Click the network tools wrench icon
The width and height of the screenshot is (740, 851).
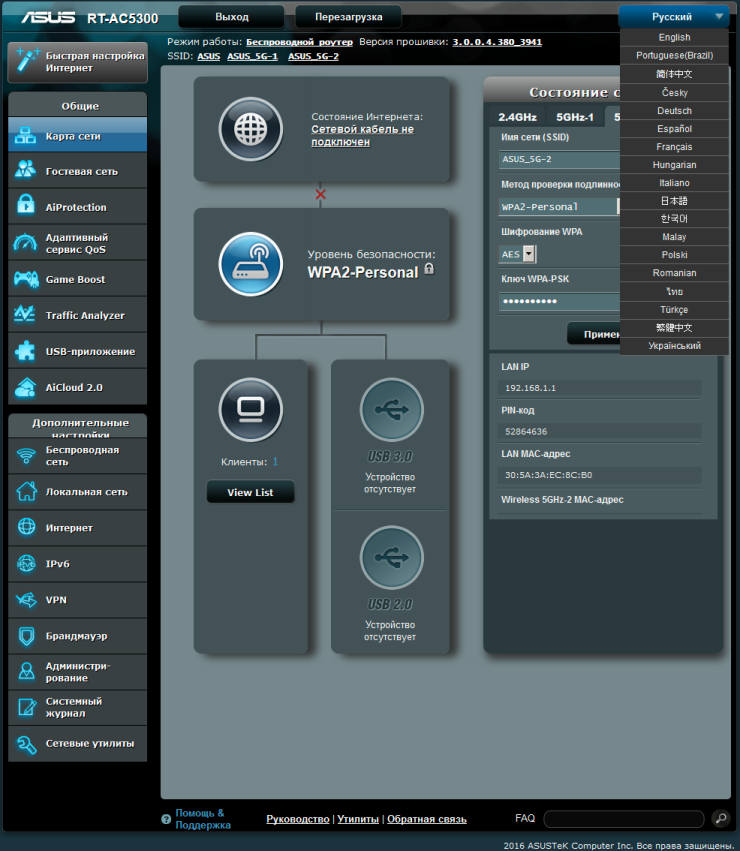tap(26, 744)
